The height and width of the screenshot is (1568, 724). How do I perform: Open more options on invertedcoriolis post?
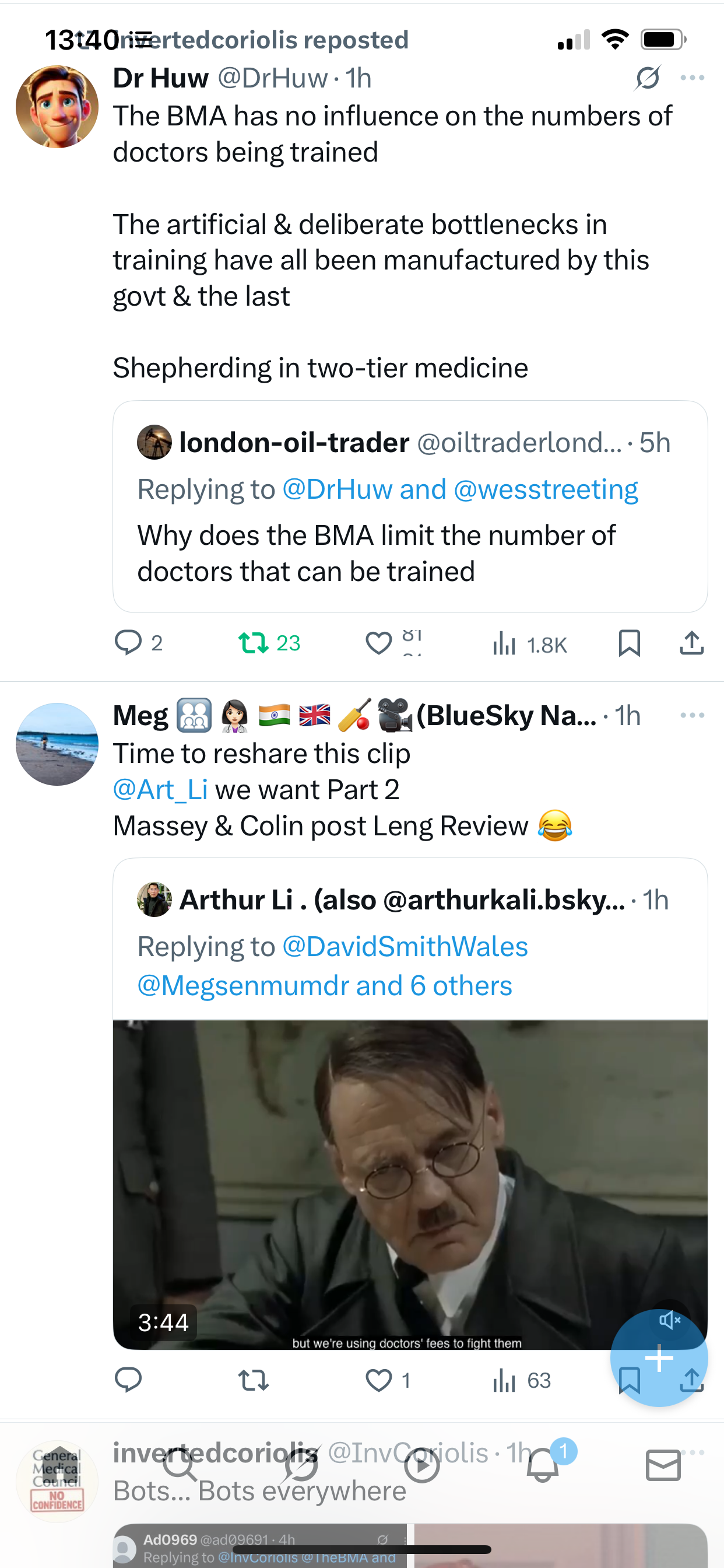pos(694,1452)
